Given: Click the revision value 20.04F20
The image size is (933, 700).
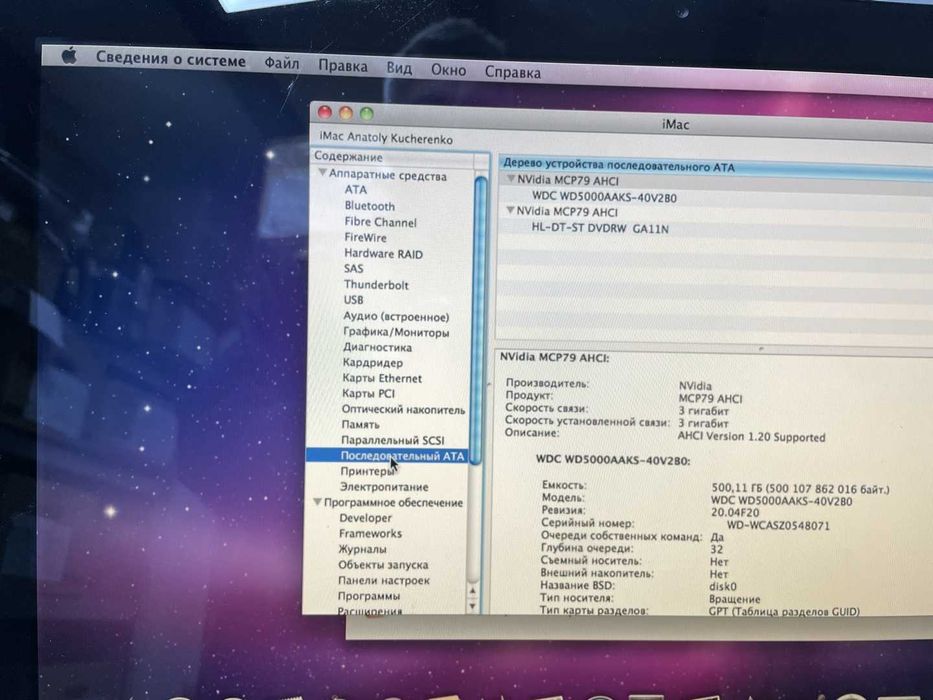Looking at the screenshot, I should click(735, 512).
